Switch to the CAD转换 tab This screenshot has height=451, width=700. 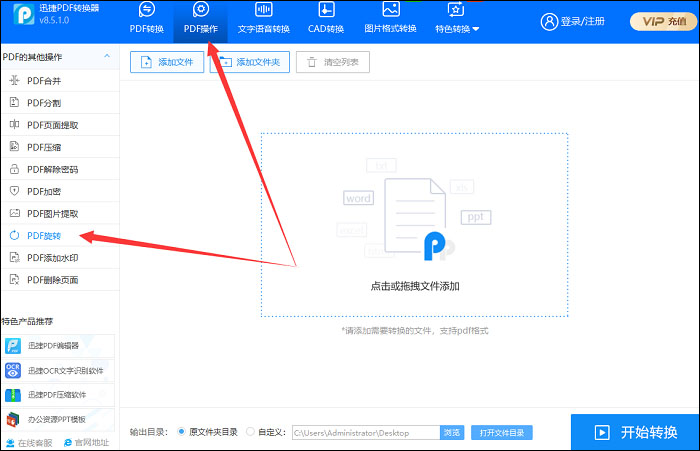(x=326, y=19)
